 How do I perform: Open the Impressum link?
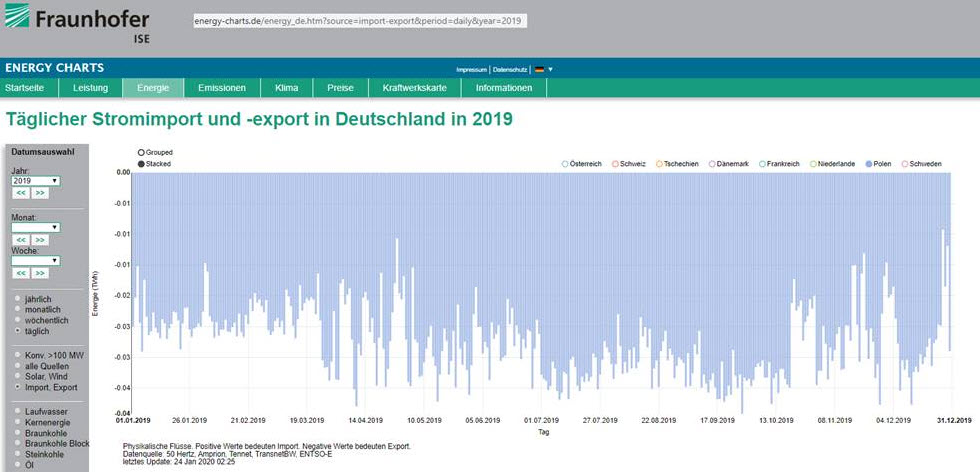pos(470,69)
